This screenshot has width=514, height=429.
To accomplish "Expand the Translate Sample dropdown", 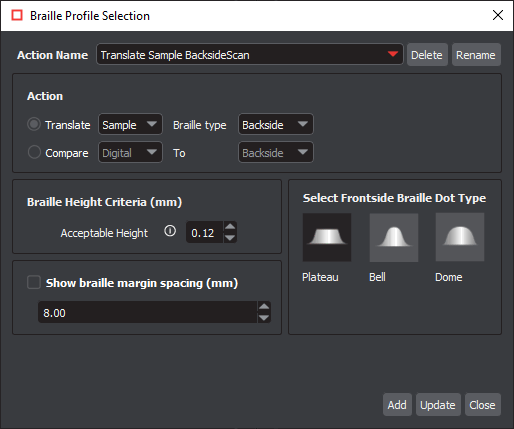I will point(130,124).
